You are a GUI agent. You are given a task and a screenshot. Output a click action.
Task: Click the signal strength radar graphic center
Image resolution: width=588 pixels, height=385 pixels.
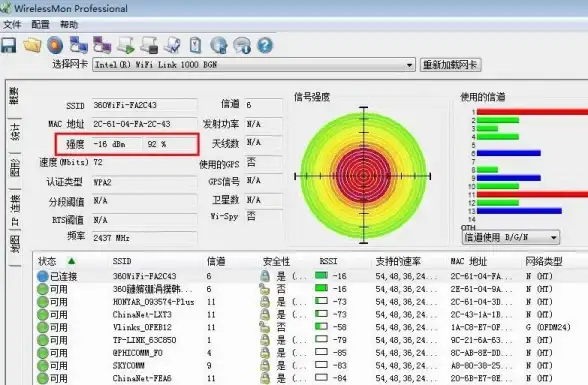[363, 175]
